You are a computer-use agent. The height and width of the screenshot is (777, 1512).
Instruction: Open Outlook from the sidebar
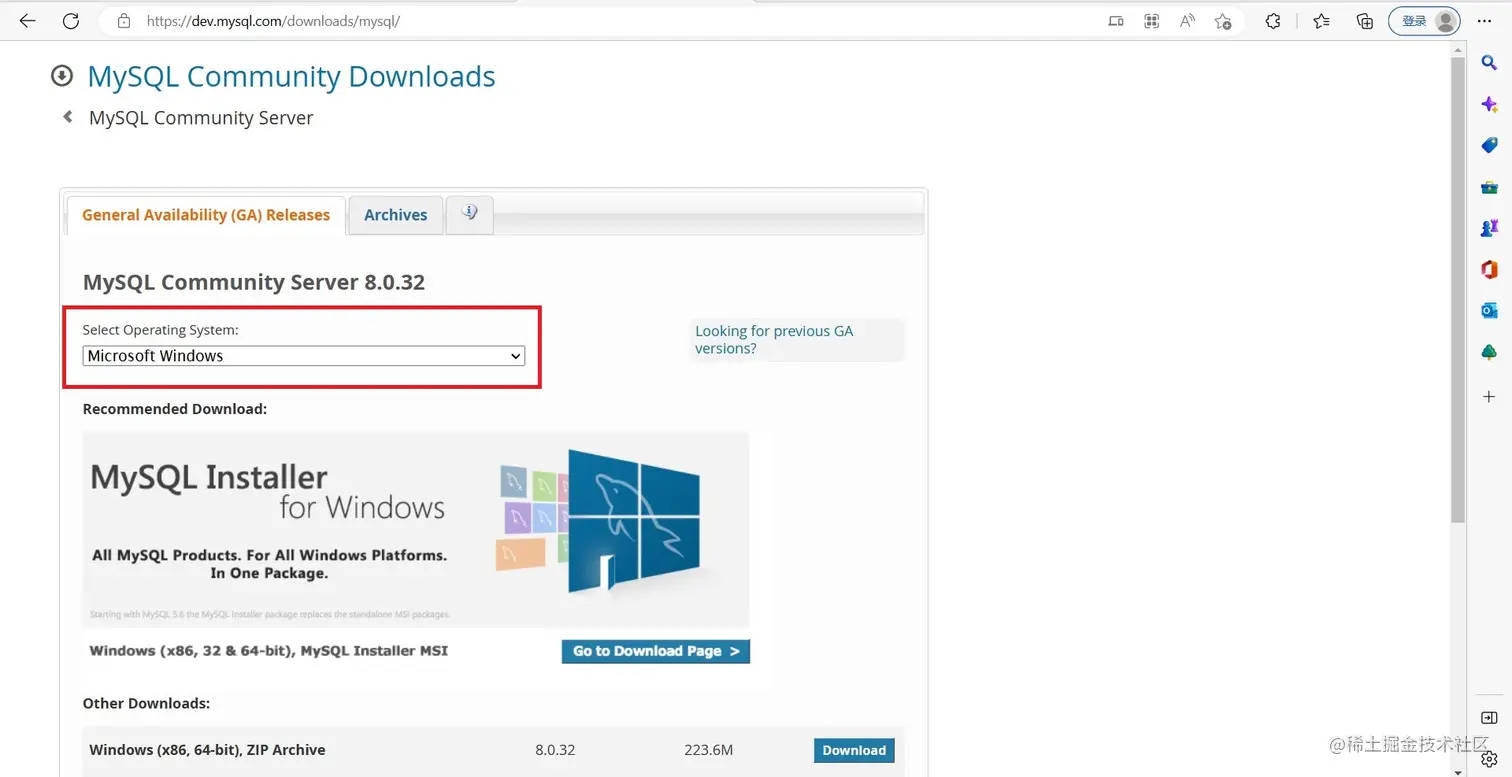click(x=1489, y=311)
